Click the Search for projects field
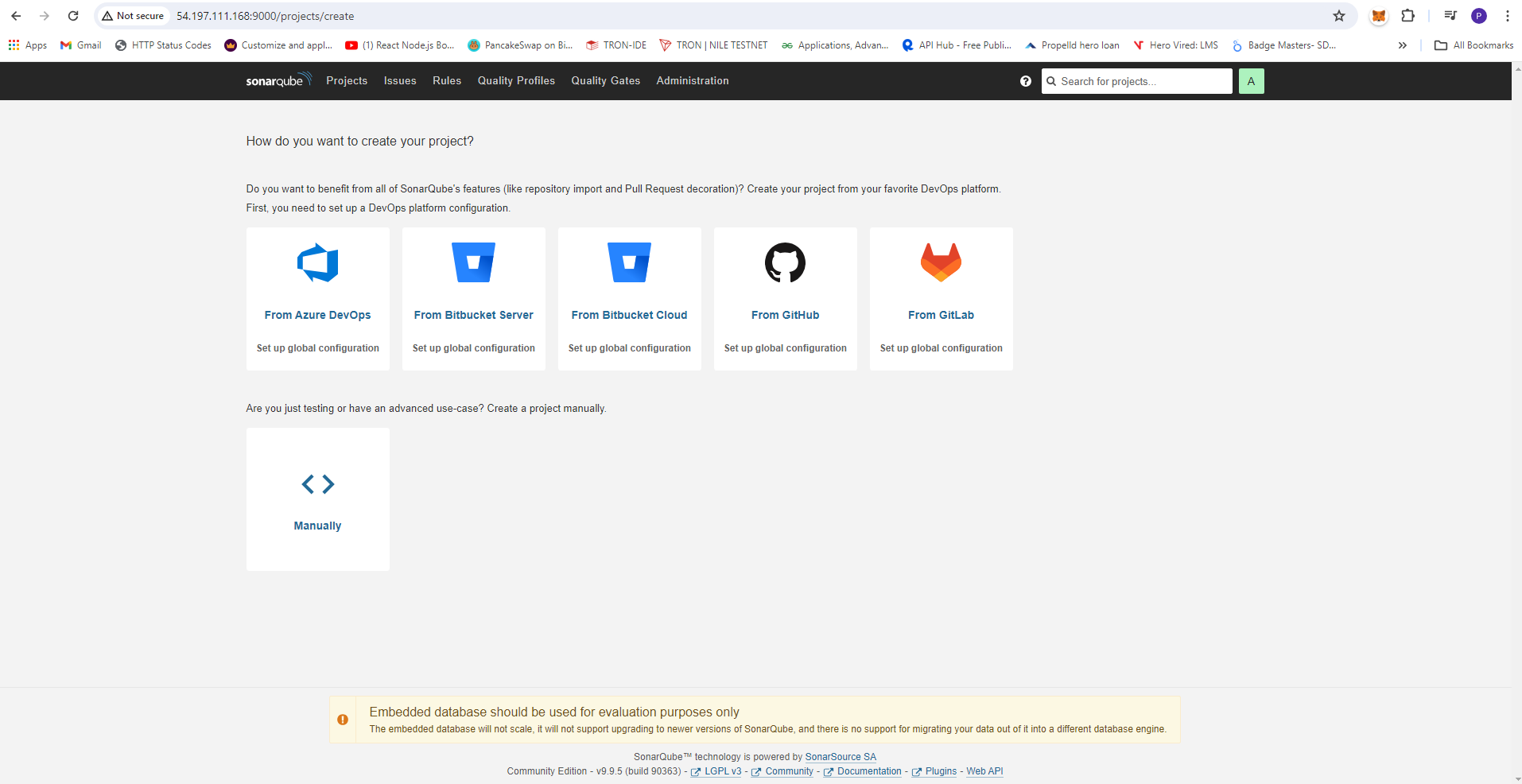The image size is (1522, 784). [1137, 81]
